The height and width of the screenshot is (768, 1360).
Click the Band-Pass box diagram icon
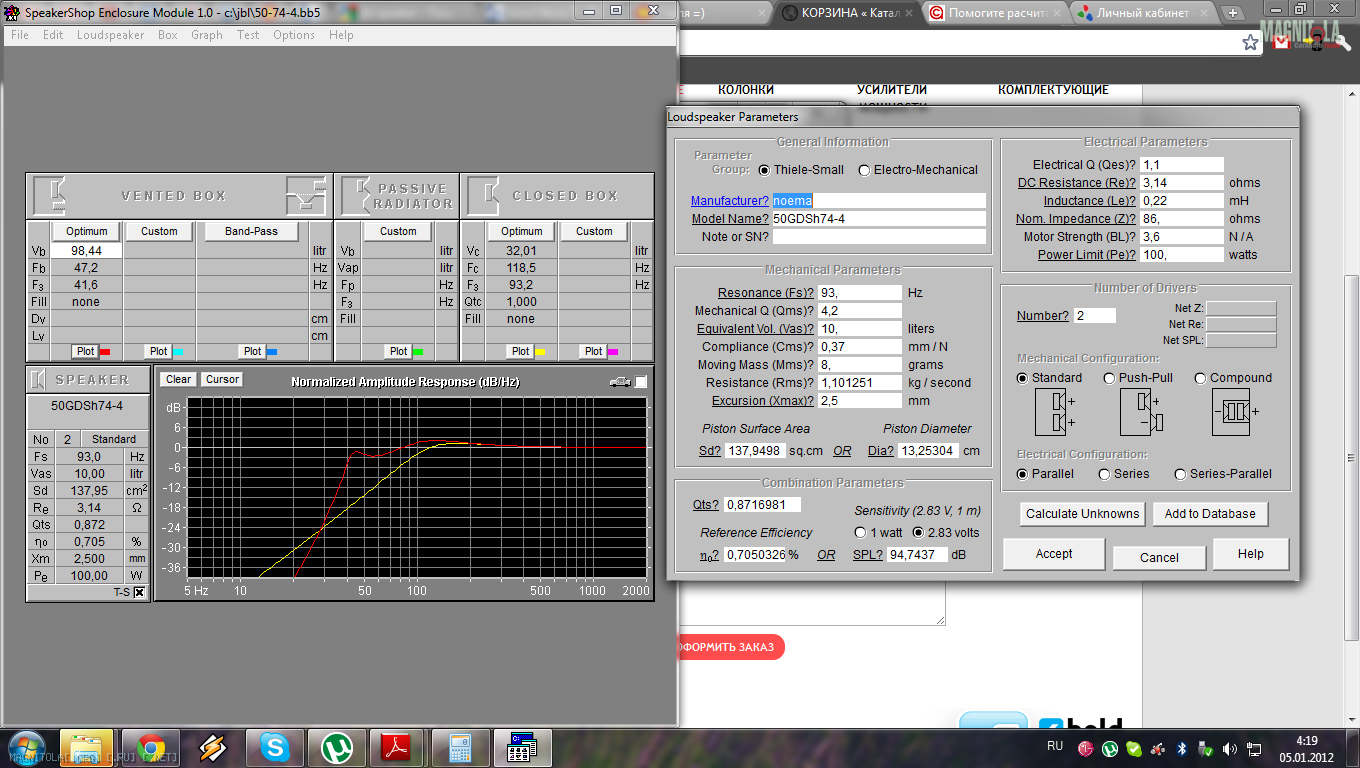[307, 195]
